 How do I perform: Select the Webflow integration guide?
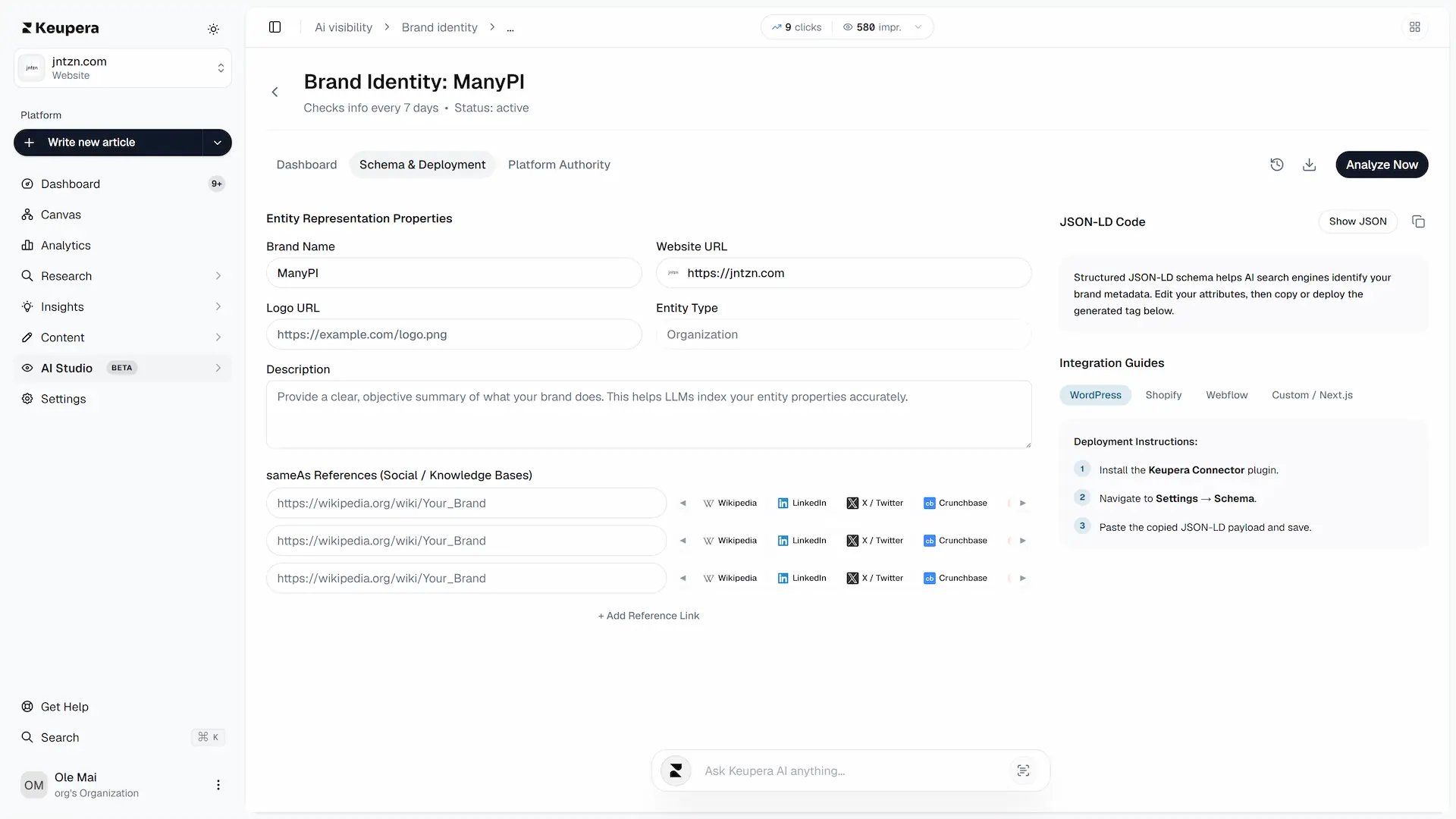1227,395
